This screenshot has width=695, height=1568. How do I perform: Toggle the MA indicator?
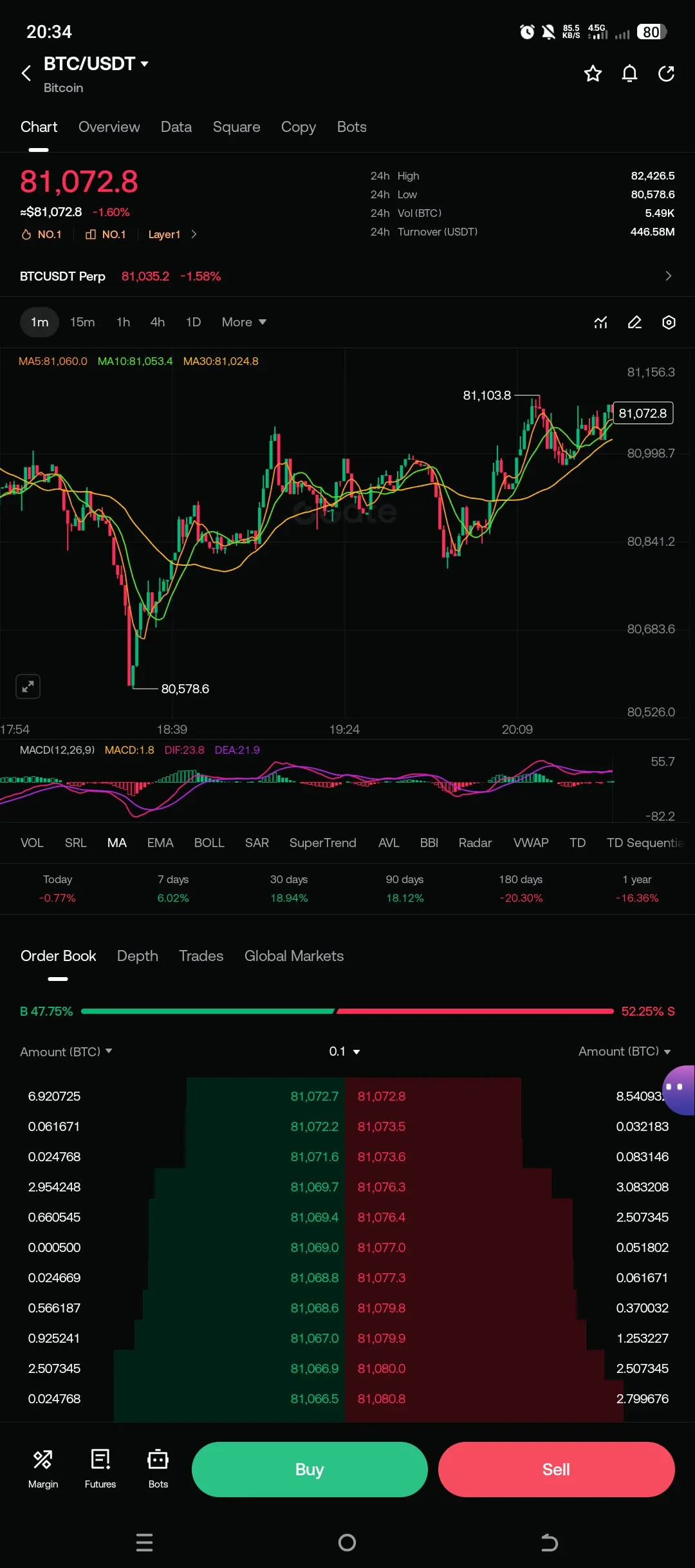[116, 843]
